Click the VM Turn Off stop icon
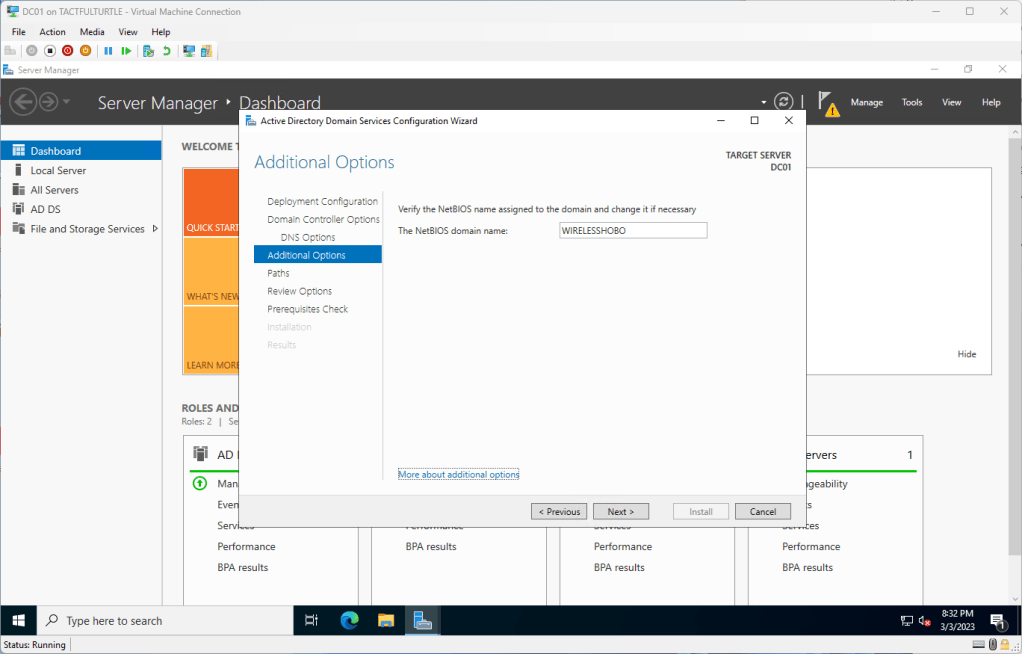 tap(50, 51)
